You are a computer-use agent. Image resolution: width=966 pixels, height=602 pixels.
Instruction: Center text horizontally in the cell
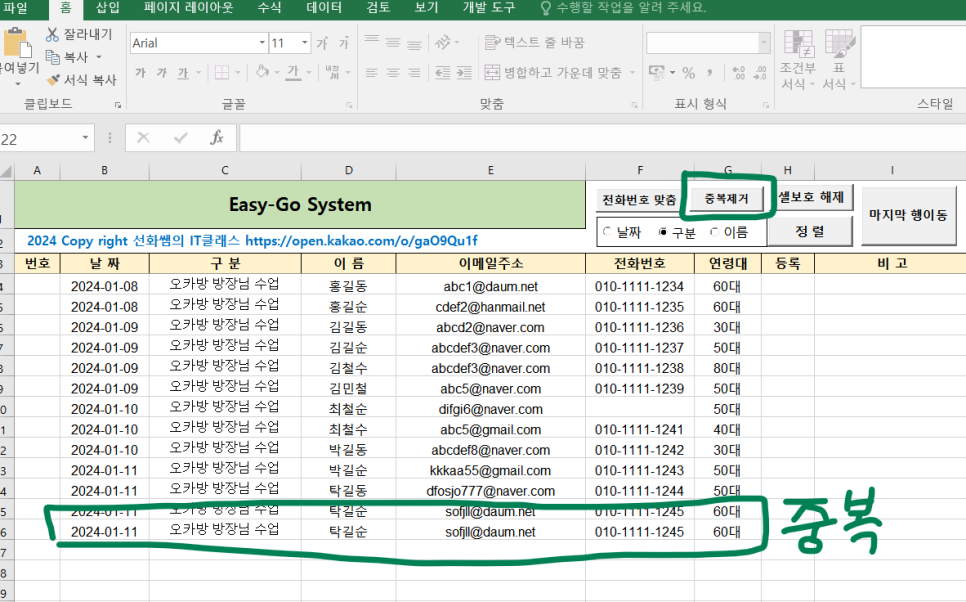(x=393, y=73)
